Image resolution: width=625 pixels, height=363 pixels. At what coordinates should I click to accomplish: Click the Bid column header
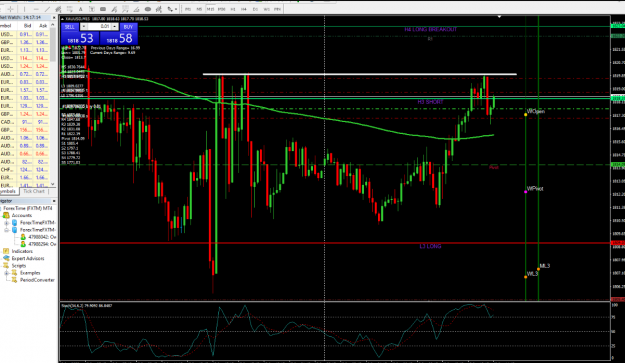(x=27, y=26)
